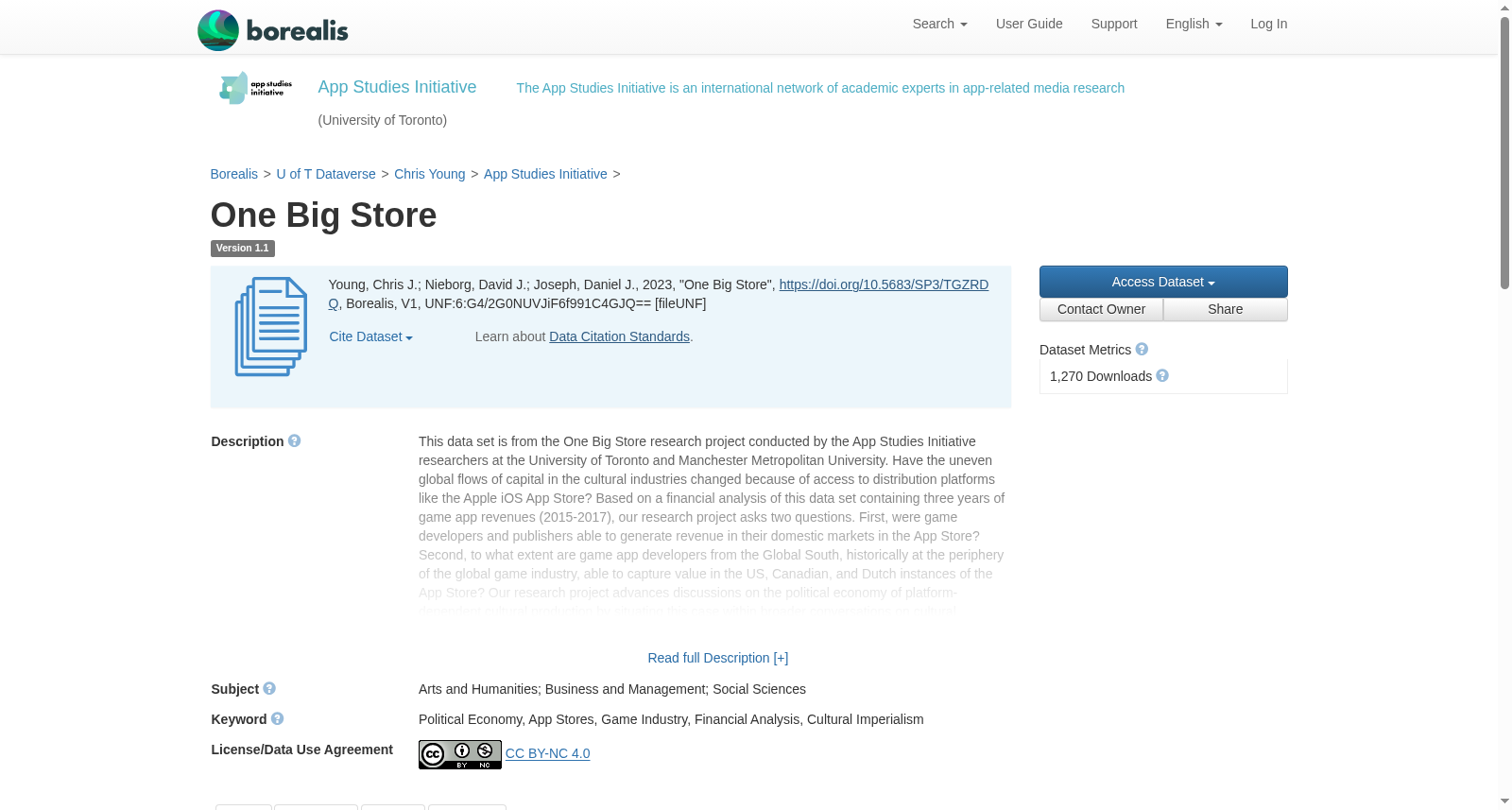Go to U of T Dataverse breadcrumb

pos(326,174)
